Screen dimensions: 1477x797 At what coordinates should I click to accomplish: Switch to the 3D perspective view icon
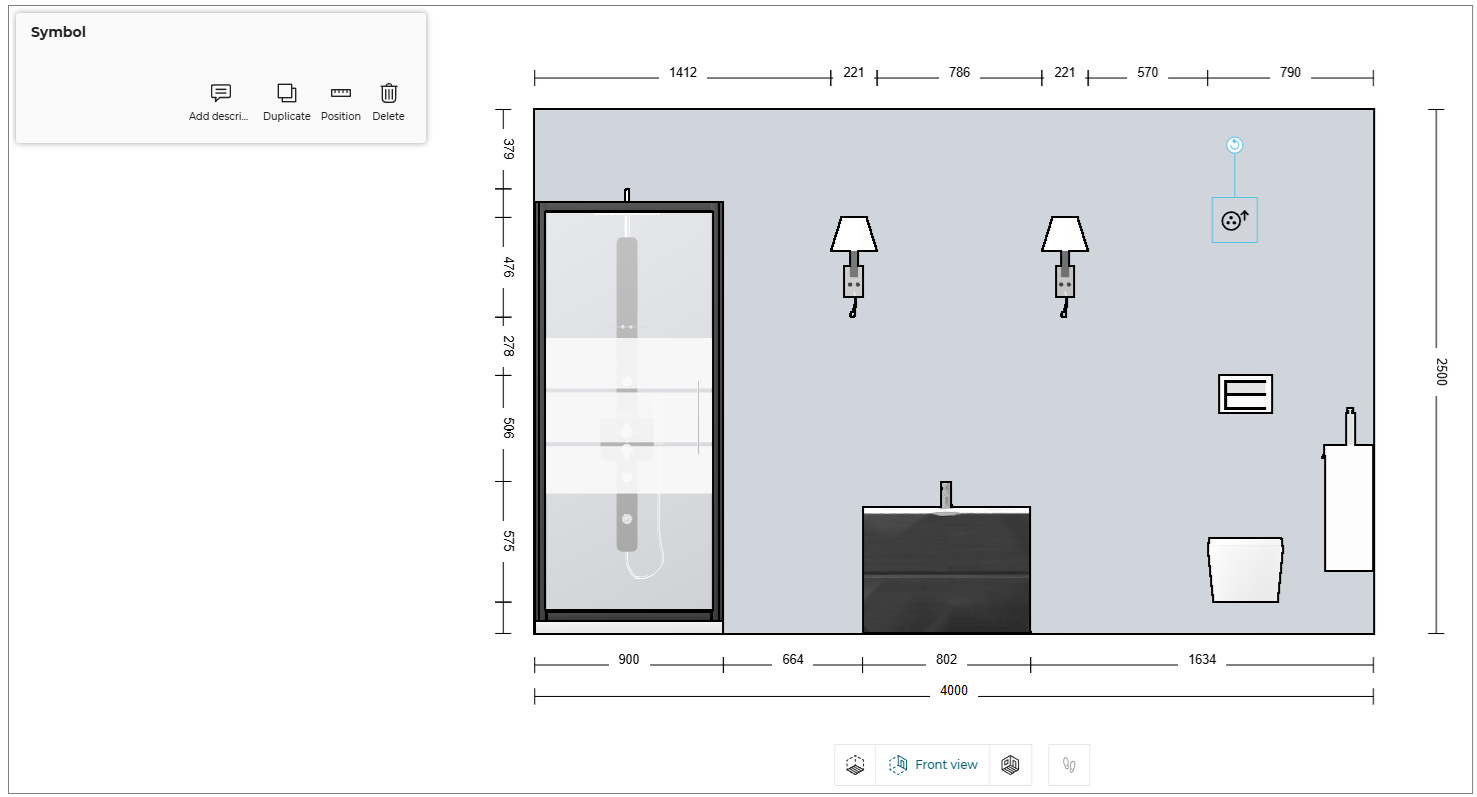[855, 765]
